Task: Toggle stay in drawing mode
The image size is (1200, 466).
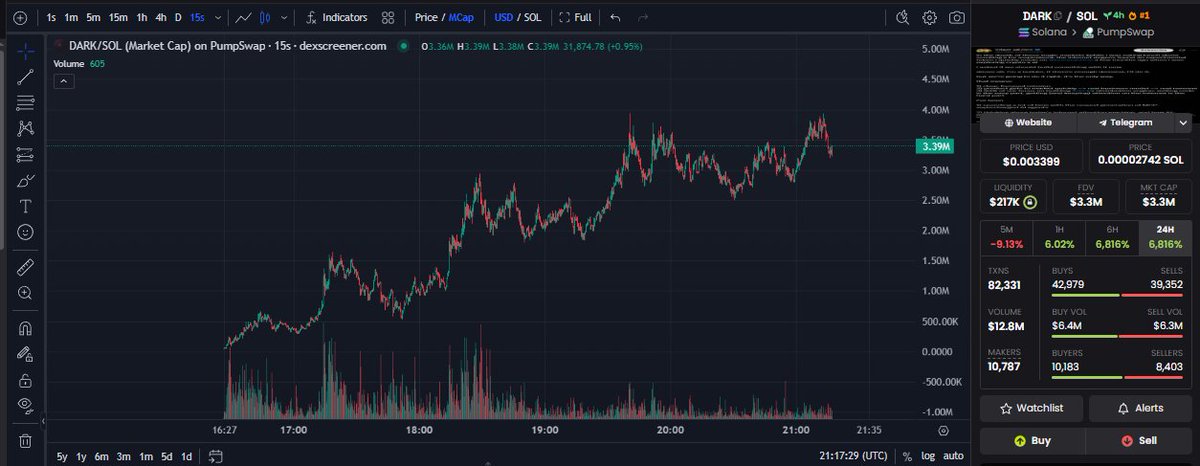Action: (26, 354)
